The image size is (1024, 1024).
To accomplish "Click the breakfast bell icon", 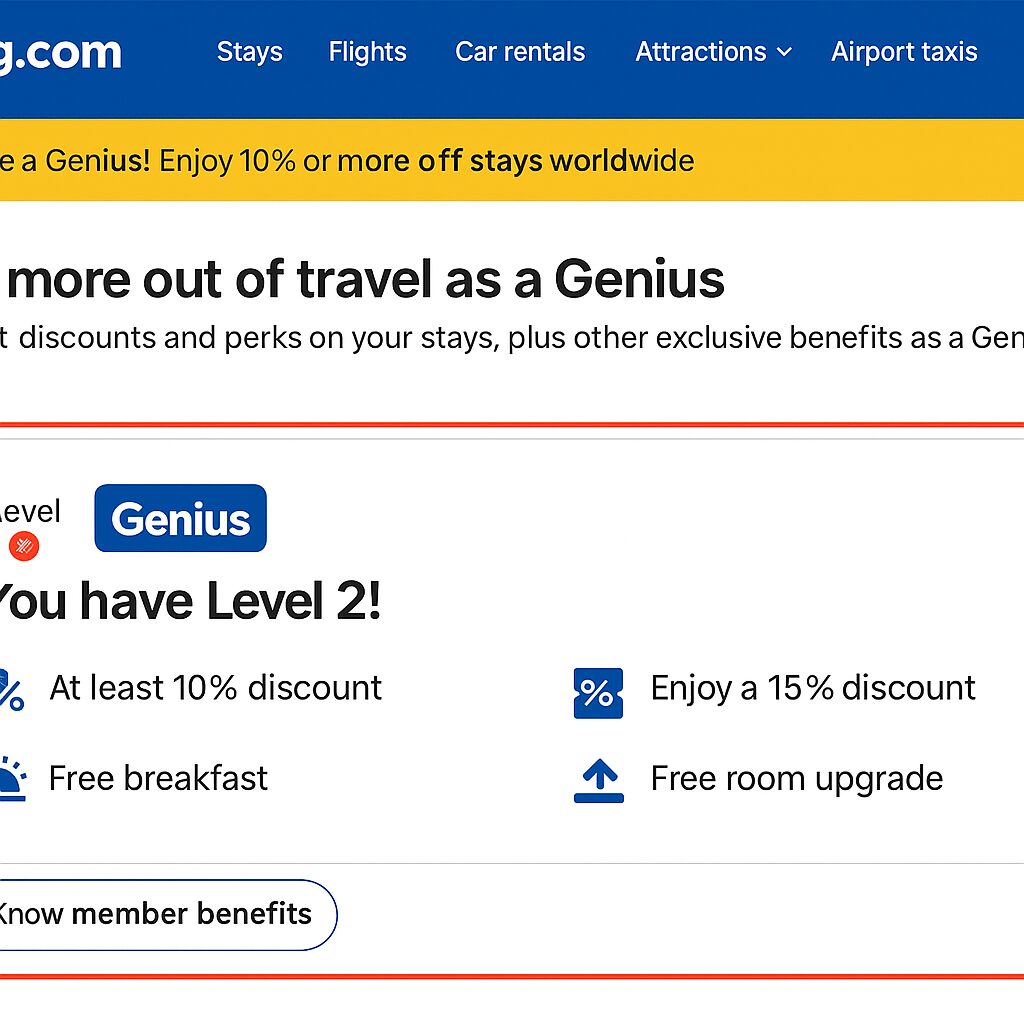I will pos(11,778).
